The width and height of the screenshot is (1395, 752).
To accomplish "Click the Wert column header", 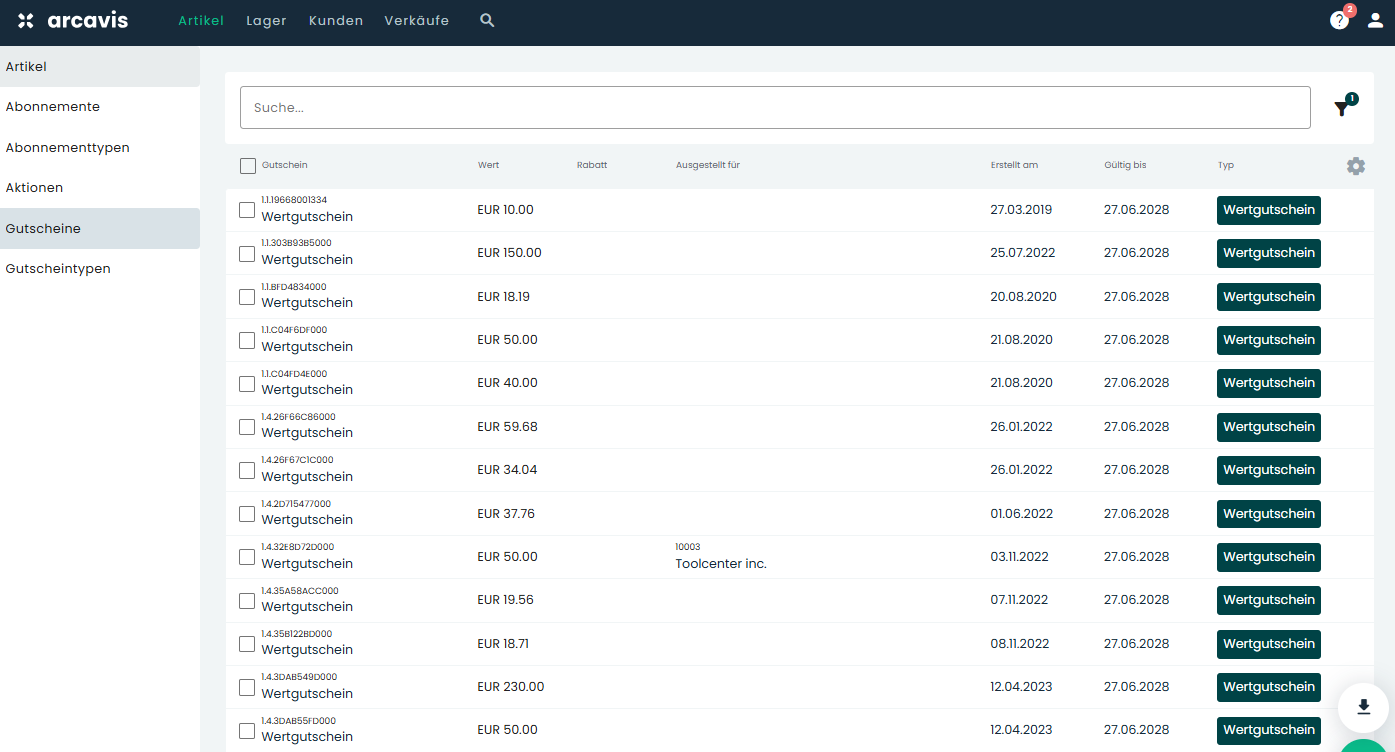I will click(x=488, y=165).
